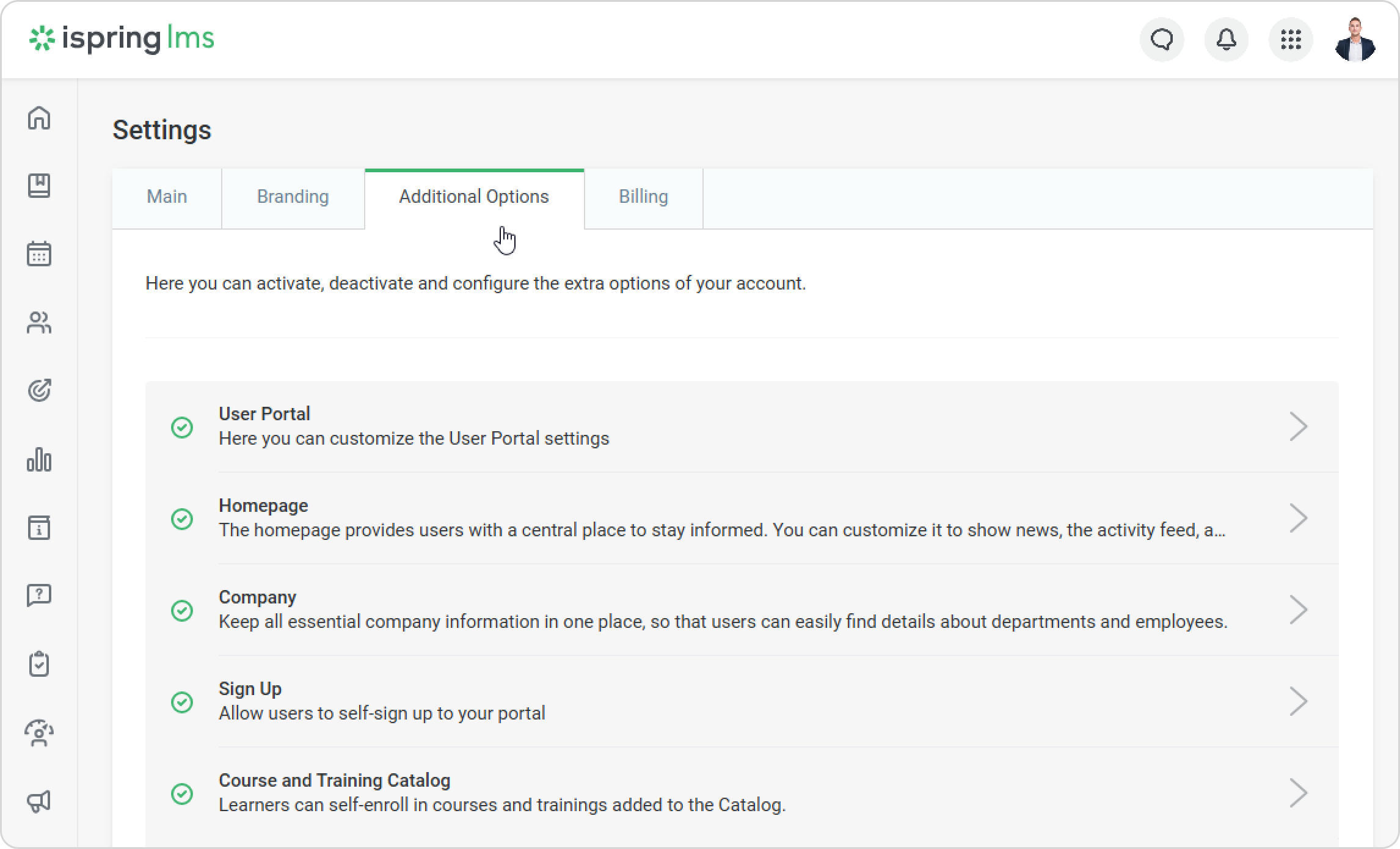The width and height of the screenshot is (1400, 849).
Task: Click the bar chart reports icon
Action: [39, 459]
